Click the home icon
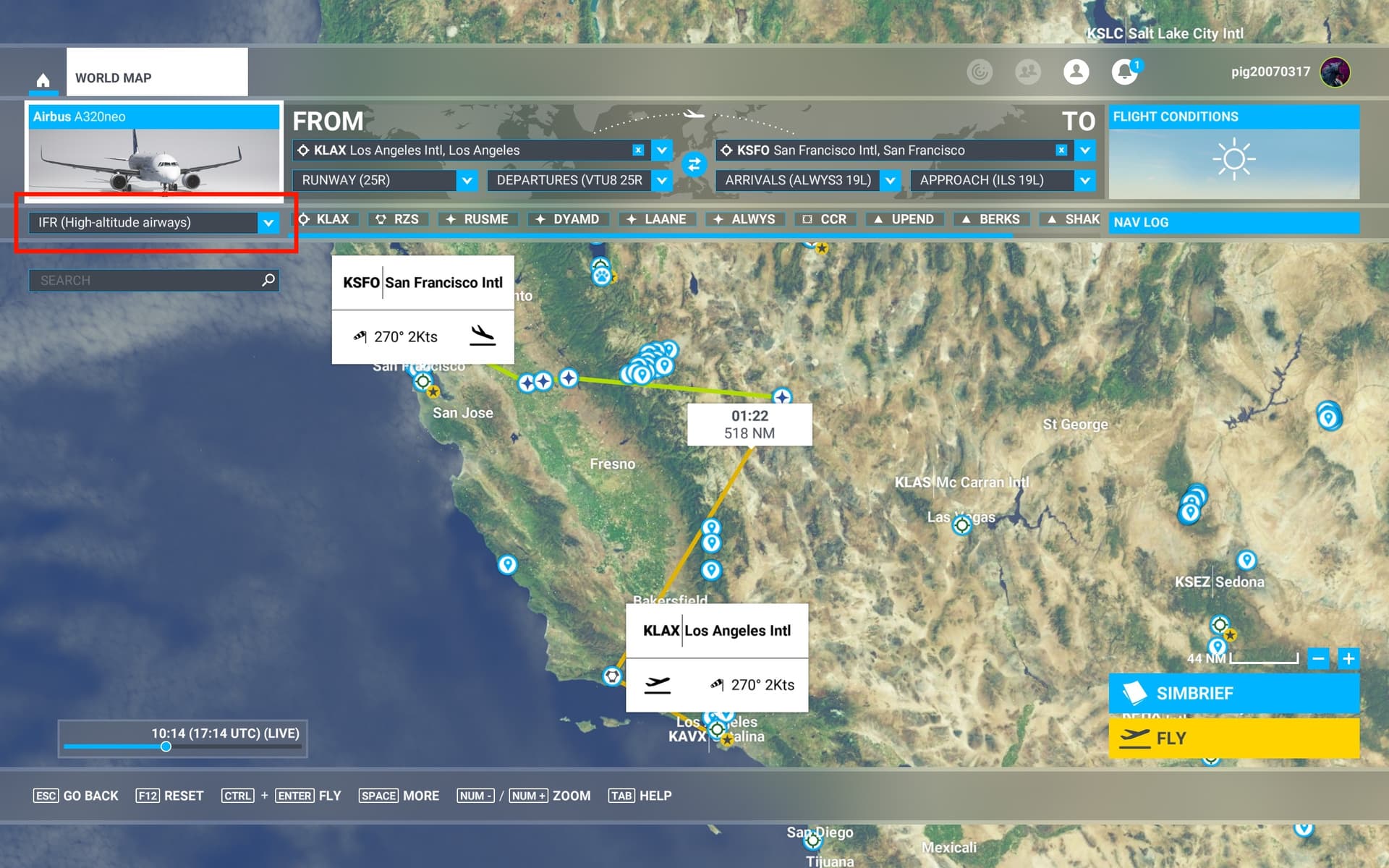1389x868 pixels. [x=43, y=80]
